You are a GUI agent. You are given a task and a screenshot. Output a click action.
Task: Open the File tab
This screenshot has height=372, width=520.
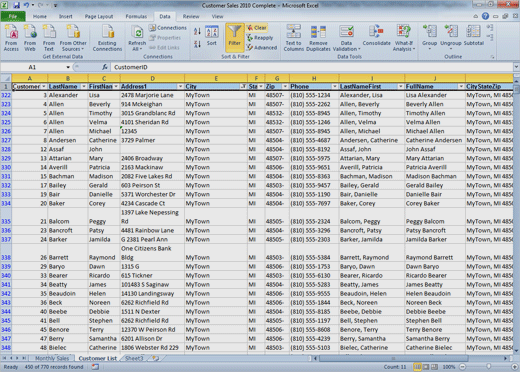(13, 16)
